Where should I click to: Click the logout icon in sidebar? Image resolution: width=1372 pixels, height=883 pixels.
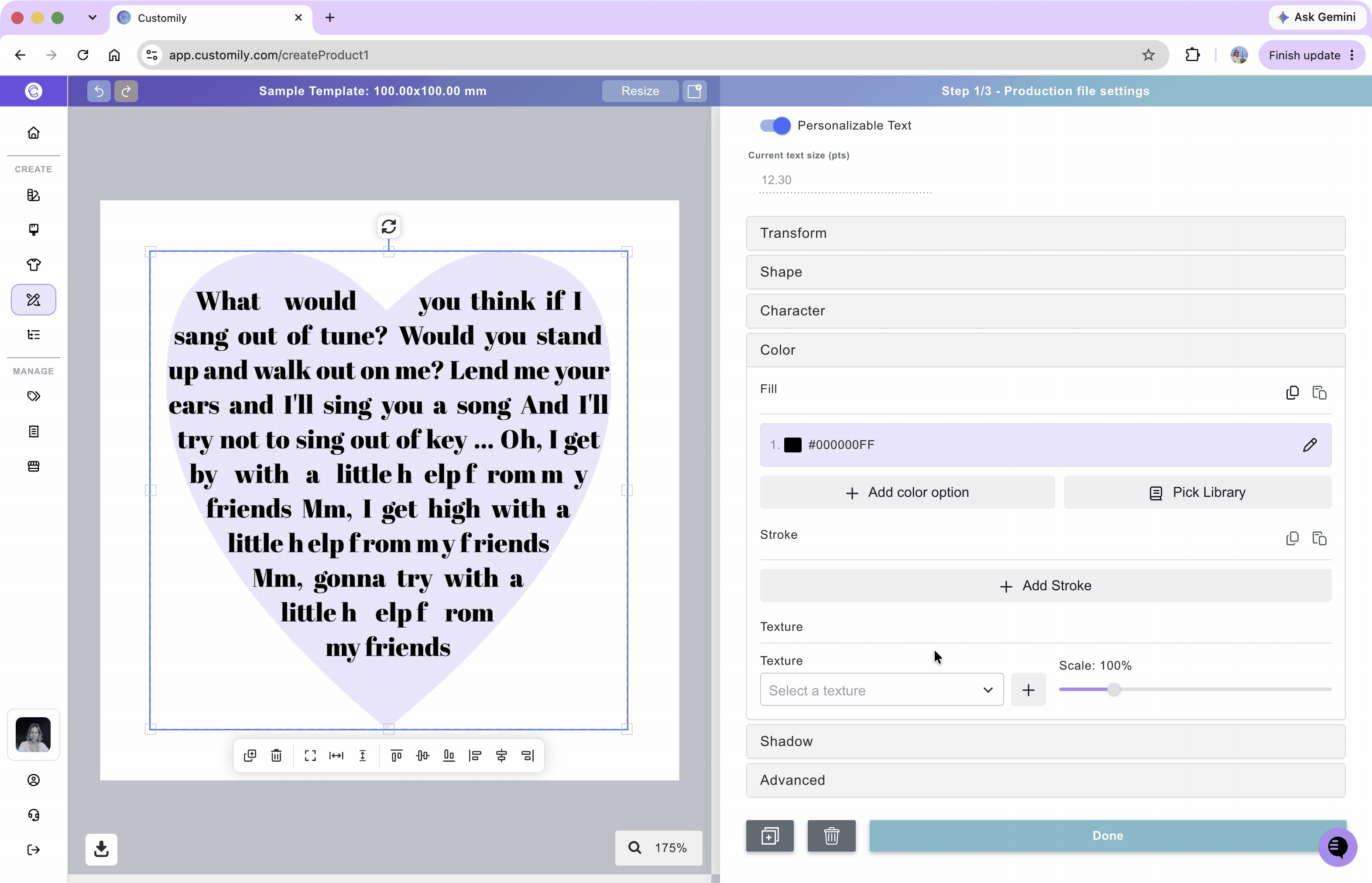pyautogui.click(x=34, y=850)
